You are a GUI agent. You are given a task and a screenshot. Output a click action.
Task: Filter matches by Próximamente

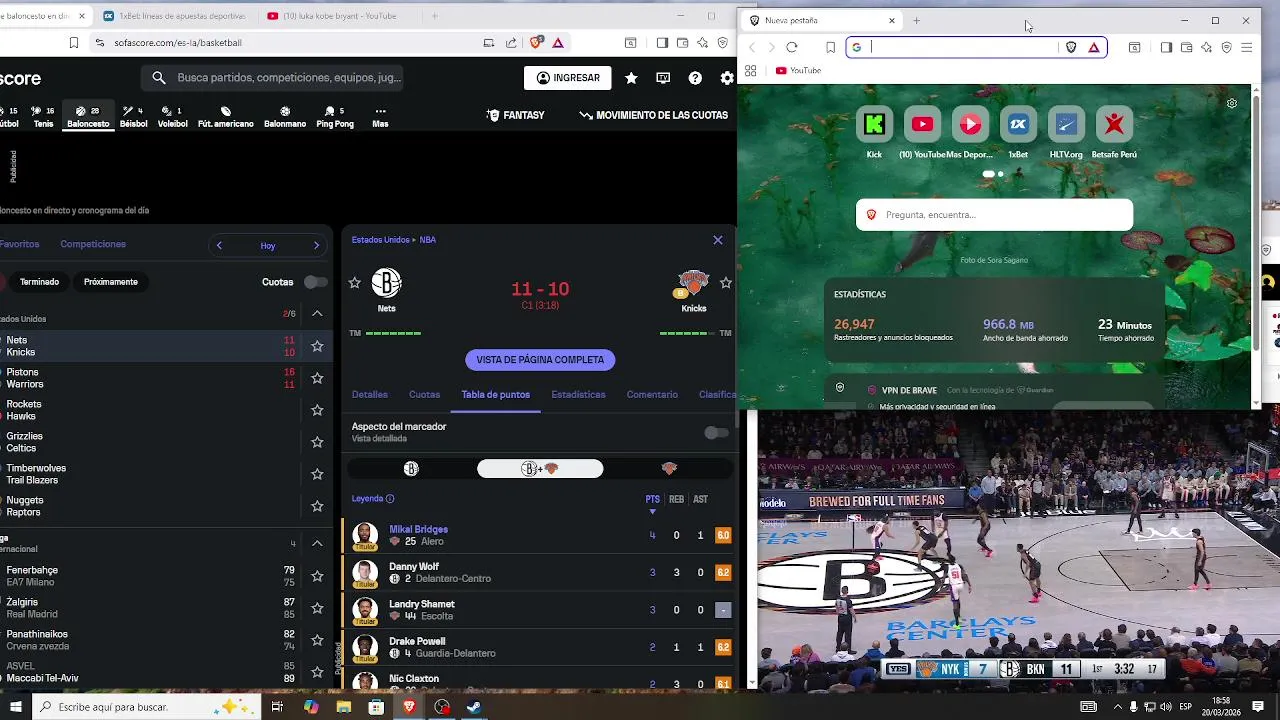click(x=111, y=282)
